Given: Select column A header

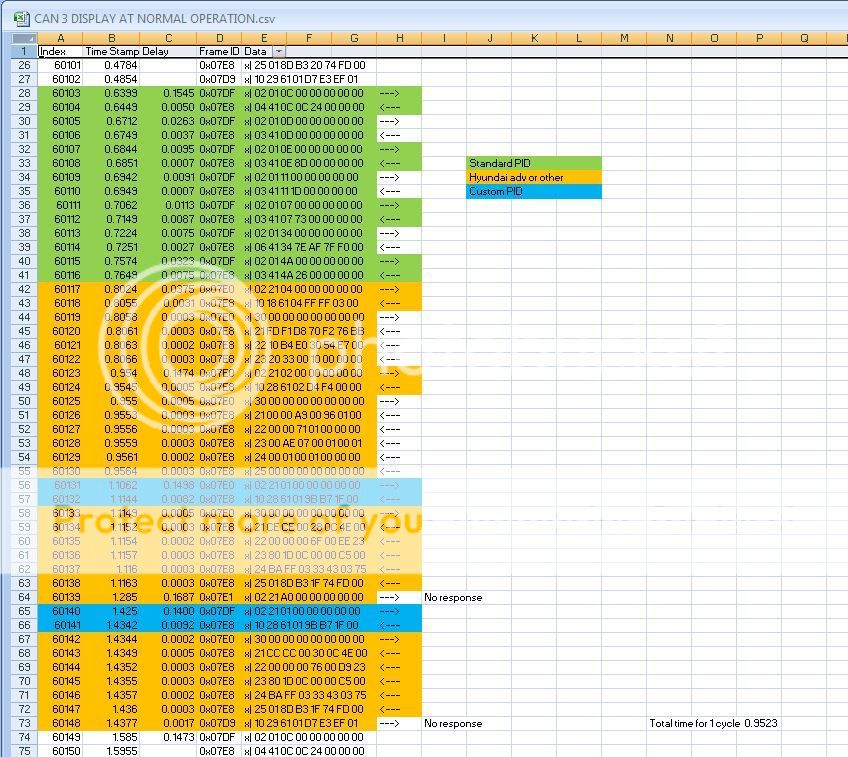Looking at the screenshot, I should 62,38.
